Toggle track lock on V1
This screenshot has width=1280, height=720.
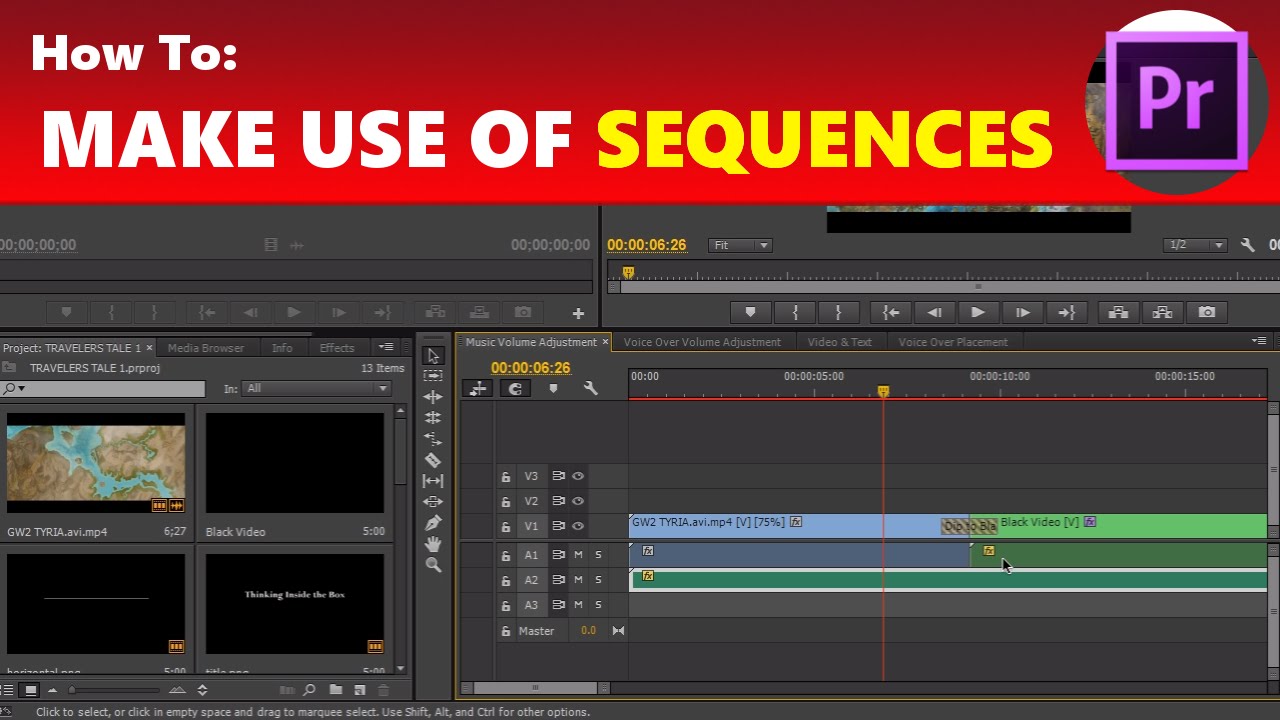click(506, 527)
